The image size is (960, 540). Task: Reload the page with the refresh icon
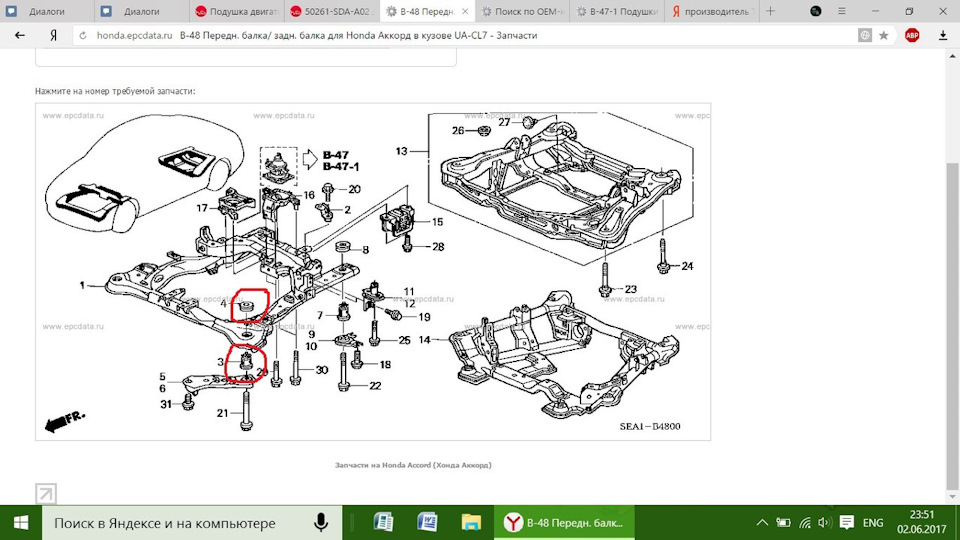coord(83,36)
